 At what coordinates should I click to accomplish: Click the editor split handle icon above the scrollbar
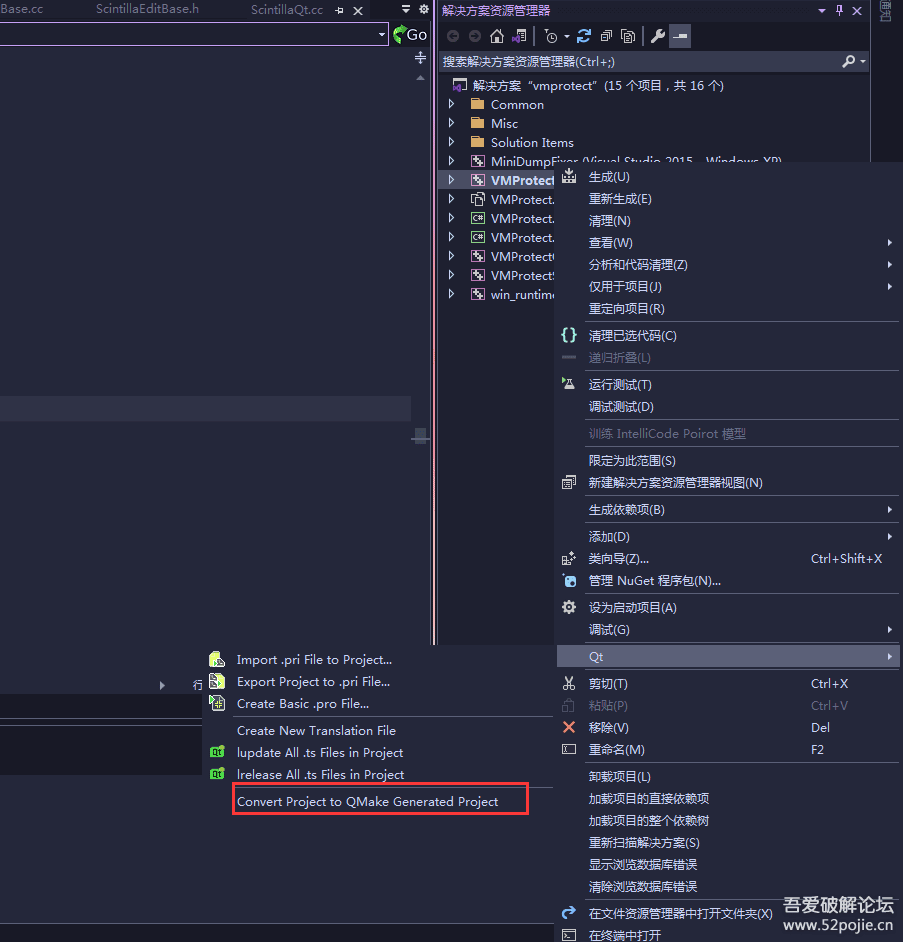click(x=420, y=58)
